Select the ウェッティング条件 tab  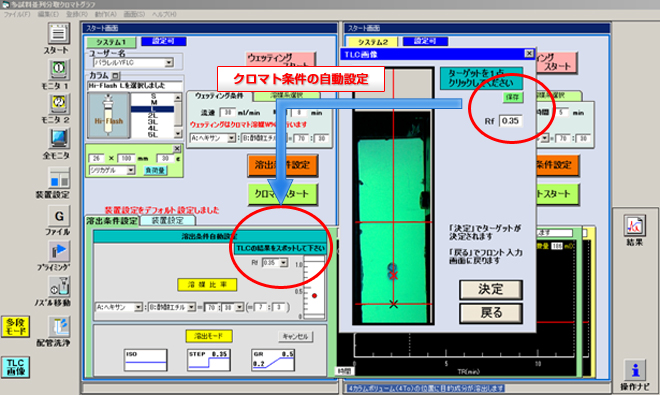(x=219, y=96)
